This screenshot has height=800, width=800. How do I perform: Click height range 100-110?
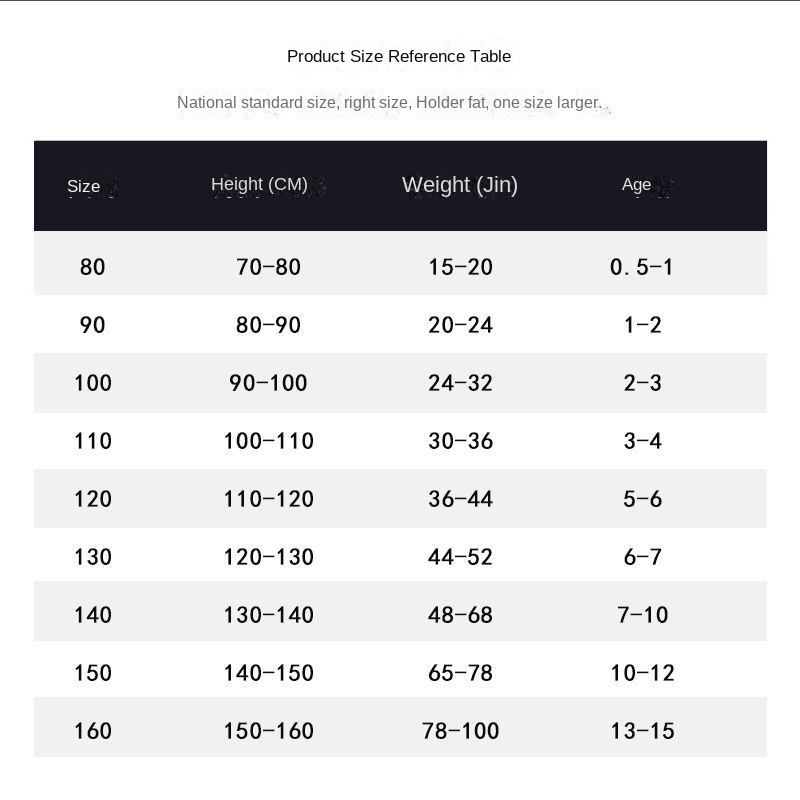[268, 441]
